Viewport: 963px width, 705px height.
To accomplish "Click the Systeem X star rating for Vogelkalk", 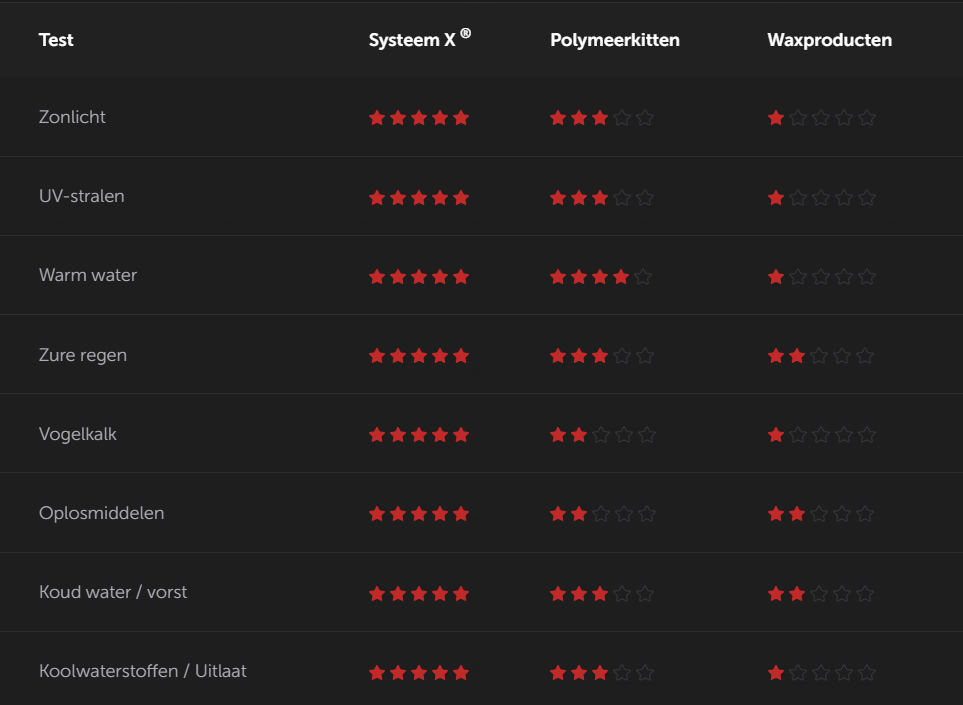I will tap(418, 435).
